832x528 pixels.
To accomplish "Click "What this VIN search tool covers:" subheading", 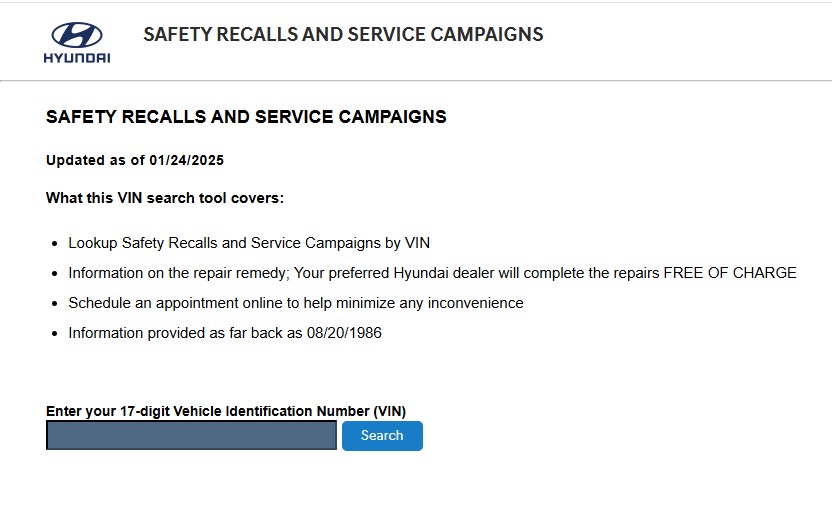I will [x=165, y=198].
